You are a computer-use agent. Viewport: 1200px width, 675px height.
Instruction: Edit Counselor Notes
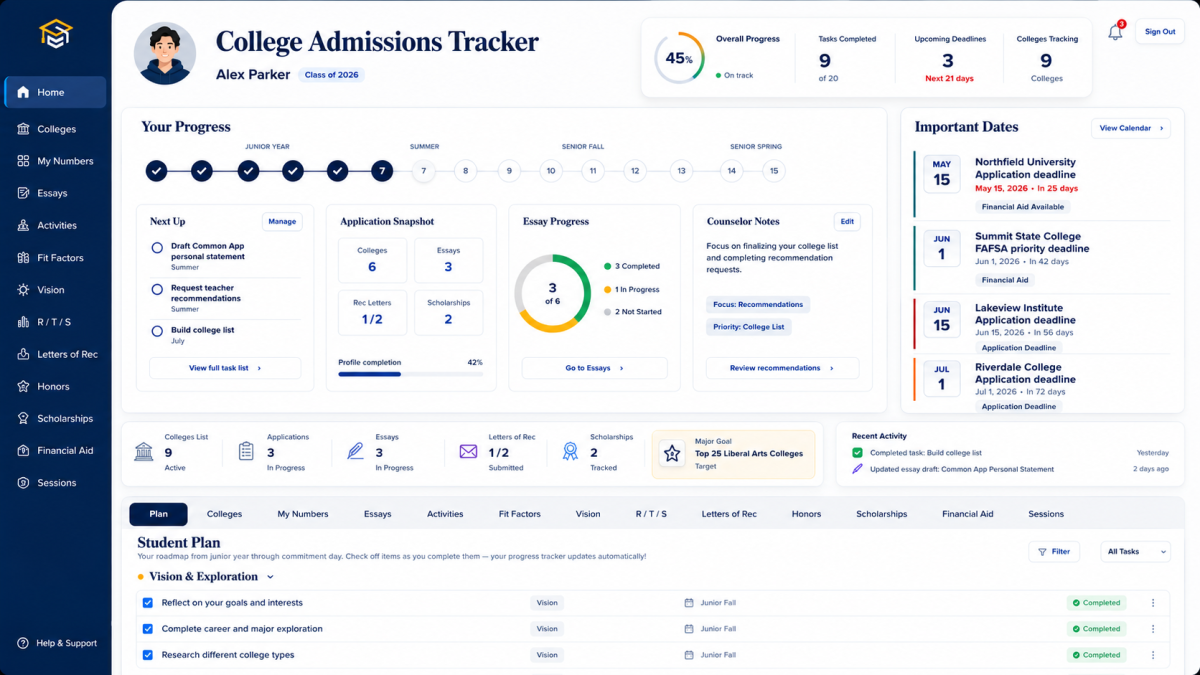tap(847, 221)
